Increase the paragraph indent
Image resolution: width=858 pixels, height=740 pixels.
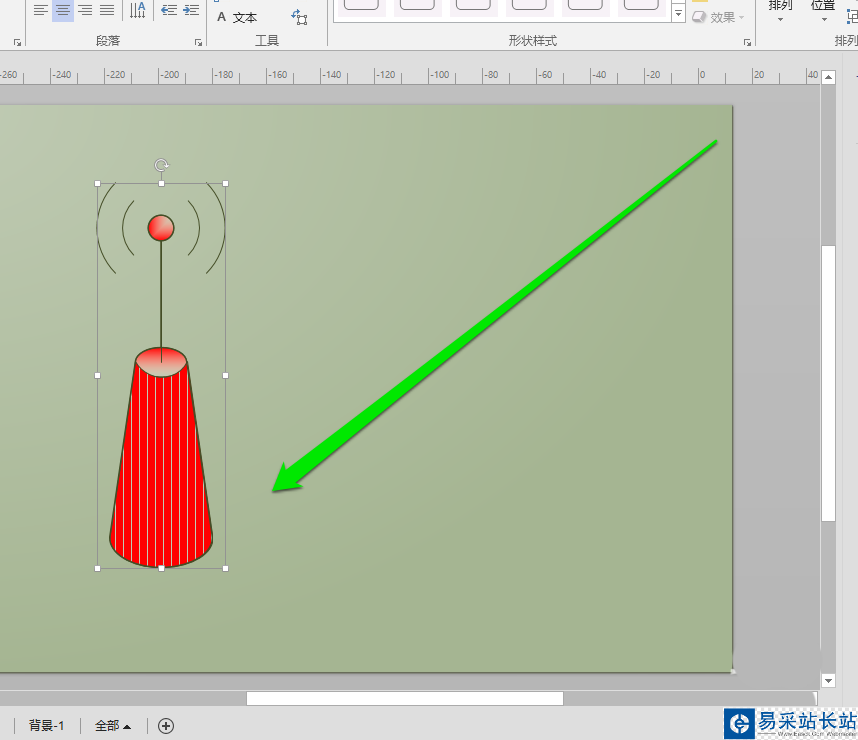tap(191, 10)
